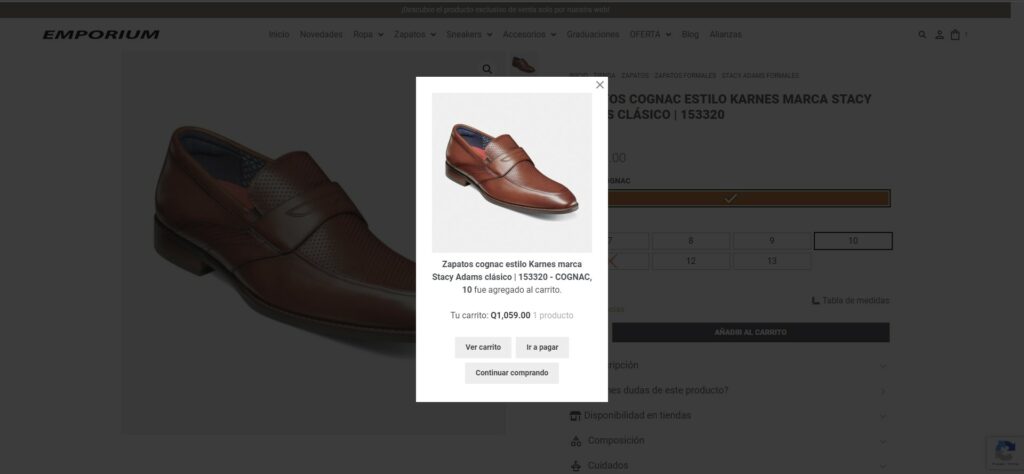Image resolution: width=1024 pixels, height=474 pixels.
Task: Open the shopping bag cart icon
Action: pyautogui.click(x=955, y=35)
